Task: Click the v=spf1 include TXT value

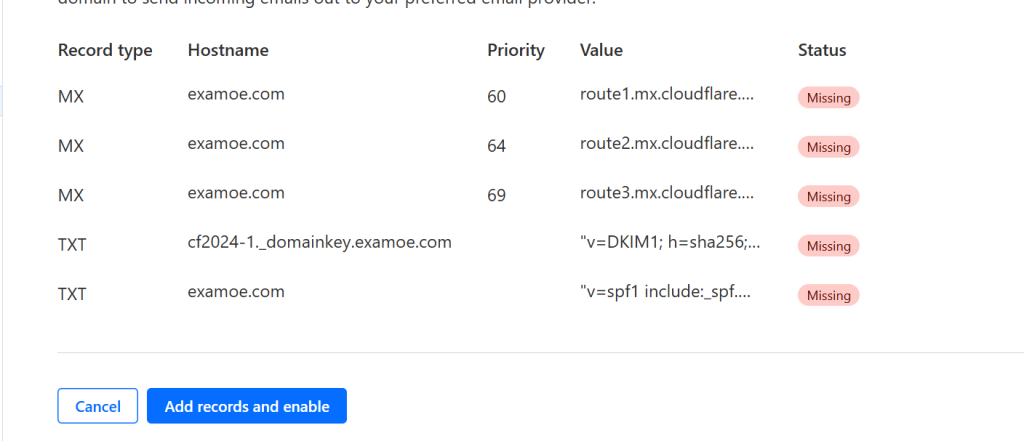Action: [x=665, y=292]
